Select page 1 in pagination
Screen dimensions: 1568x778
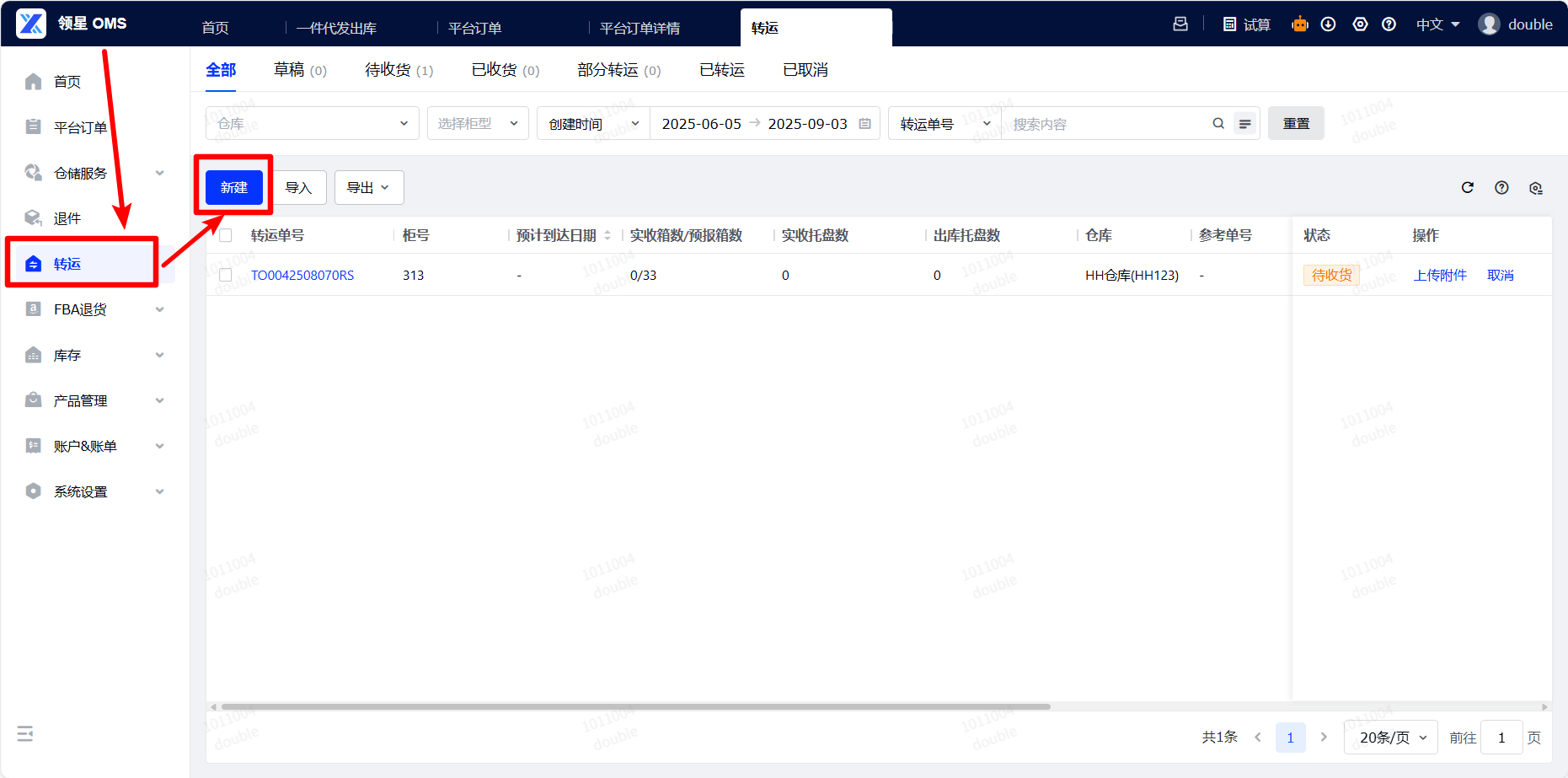click(1290, 738)
